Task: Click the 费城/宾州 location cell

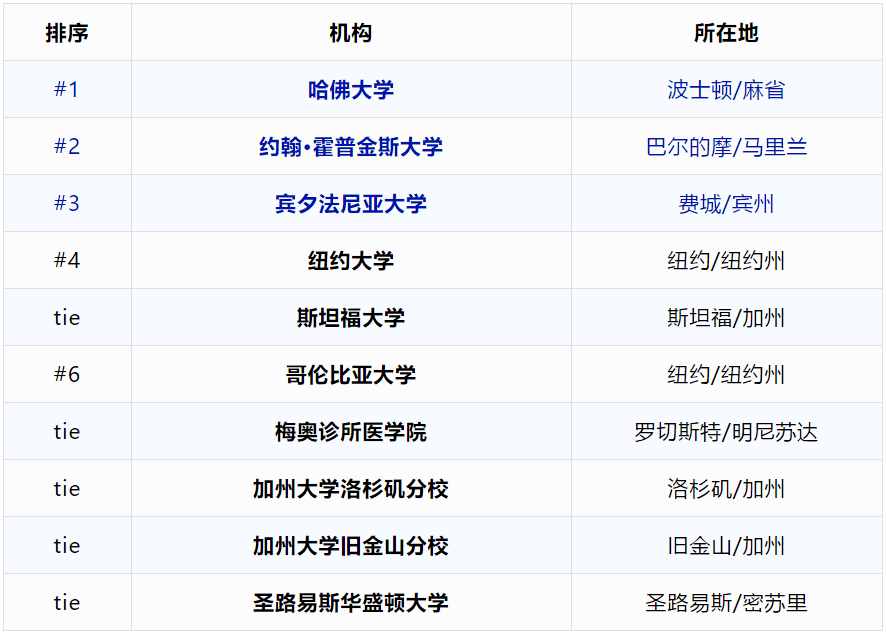Action: pyautogui.click(x=726, y=204)
